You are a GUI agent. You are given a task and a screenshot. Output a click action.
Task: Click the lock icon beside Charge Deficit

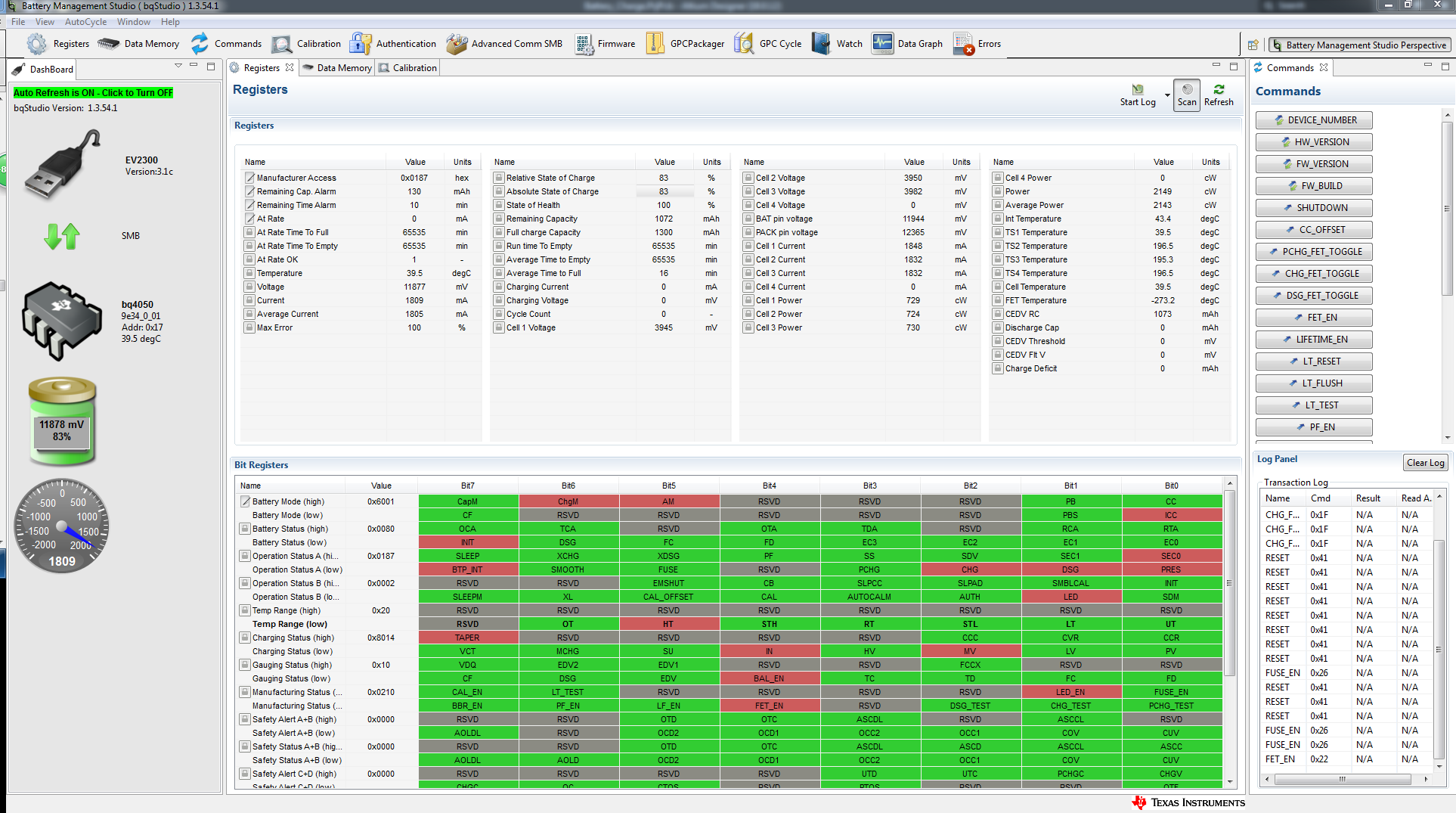click(x=998, y=368)
